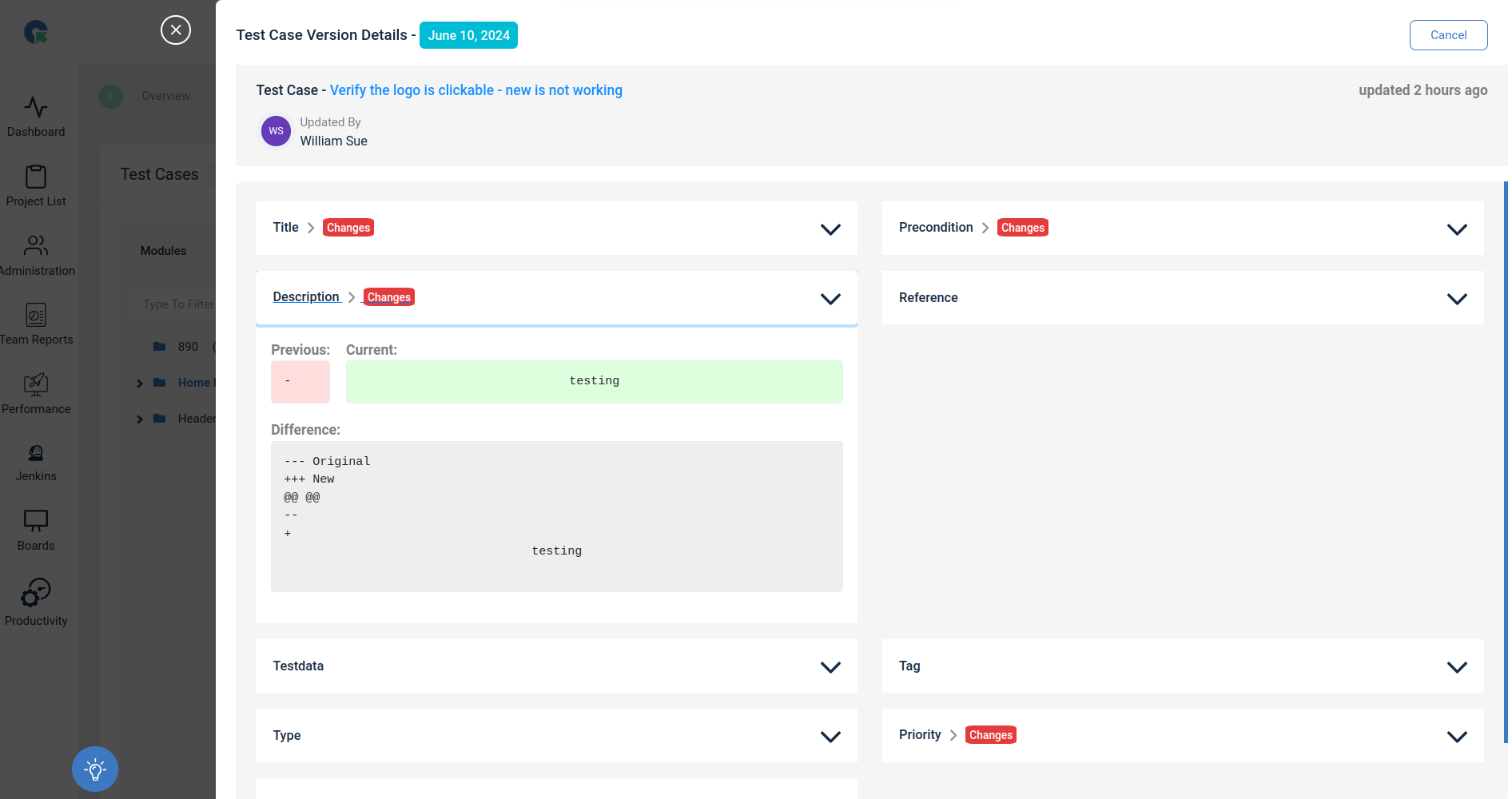Click the Cancel button

(x=1448, y=35)
